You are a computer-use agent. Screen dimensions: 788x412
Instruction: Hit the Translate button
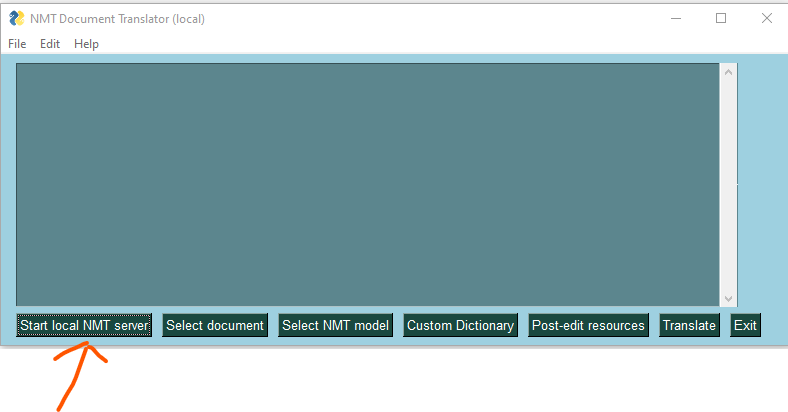(x=690, y=325)
